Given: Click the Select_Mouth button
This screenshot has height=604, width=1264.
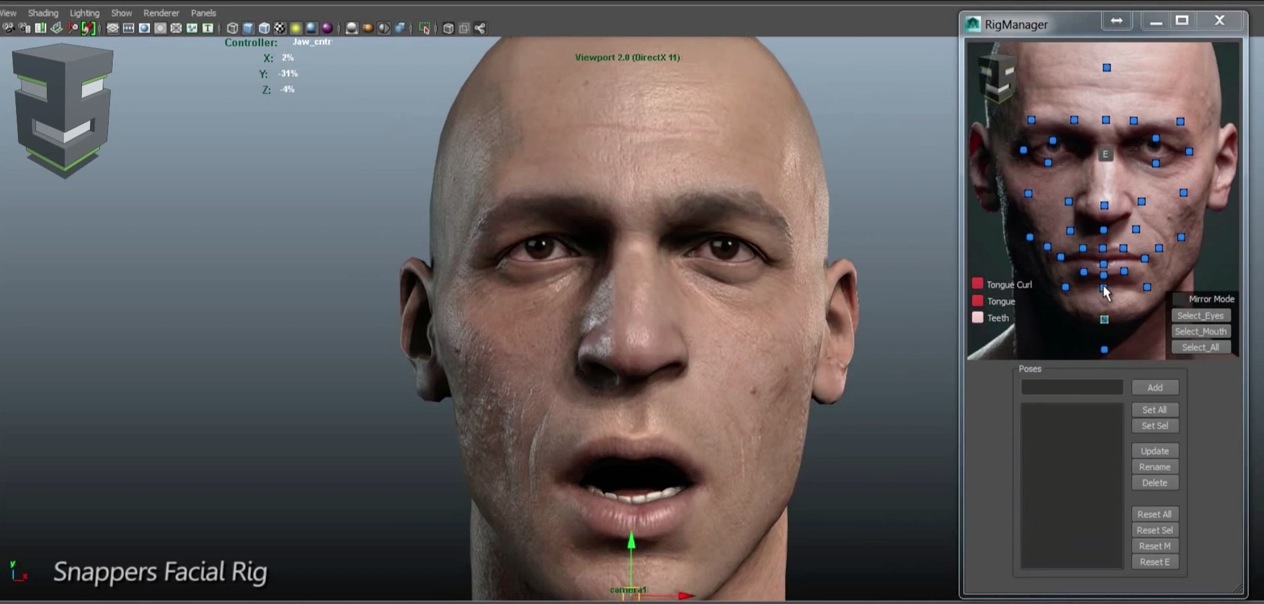Looking at the screenshot, I should (1200, 331).
